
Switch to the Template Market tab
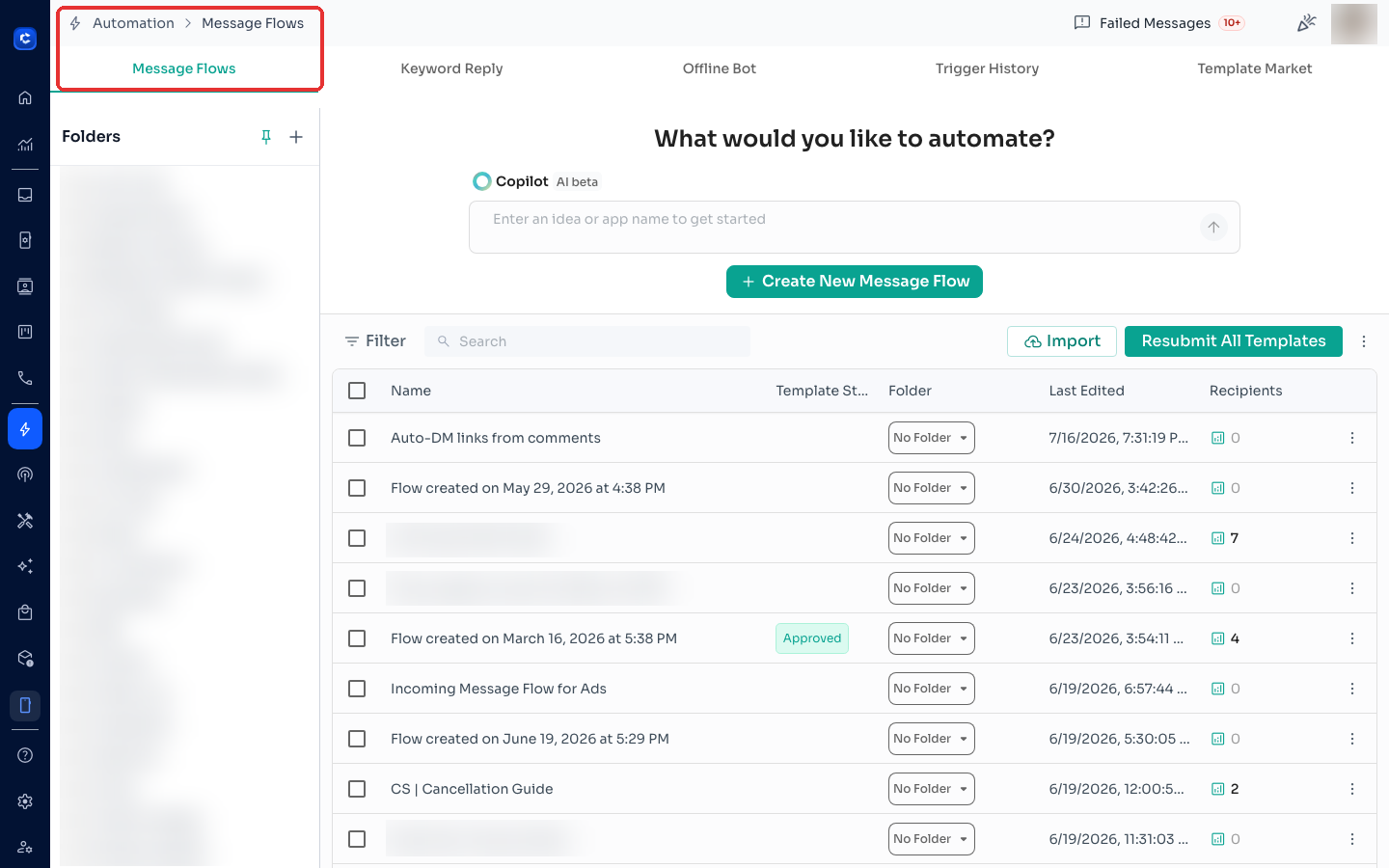1255,68
